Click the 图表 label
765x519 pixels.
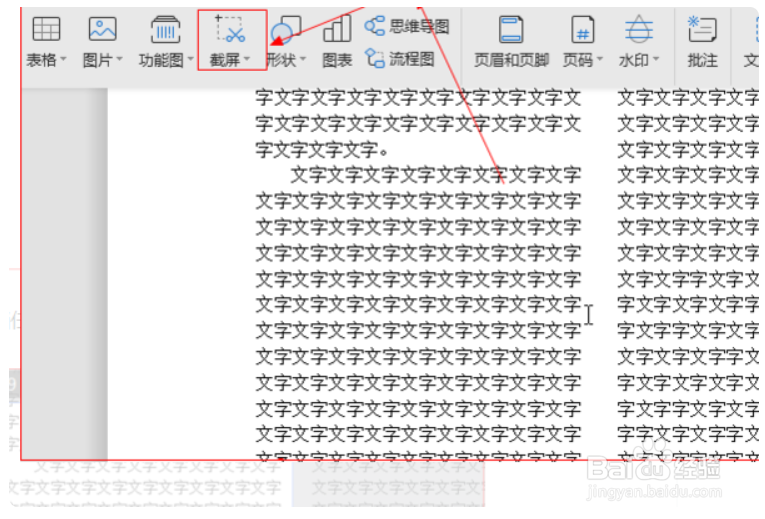click(337, 60)
